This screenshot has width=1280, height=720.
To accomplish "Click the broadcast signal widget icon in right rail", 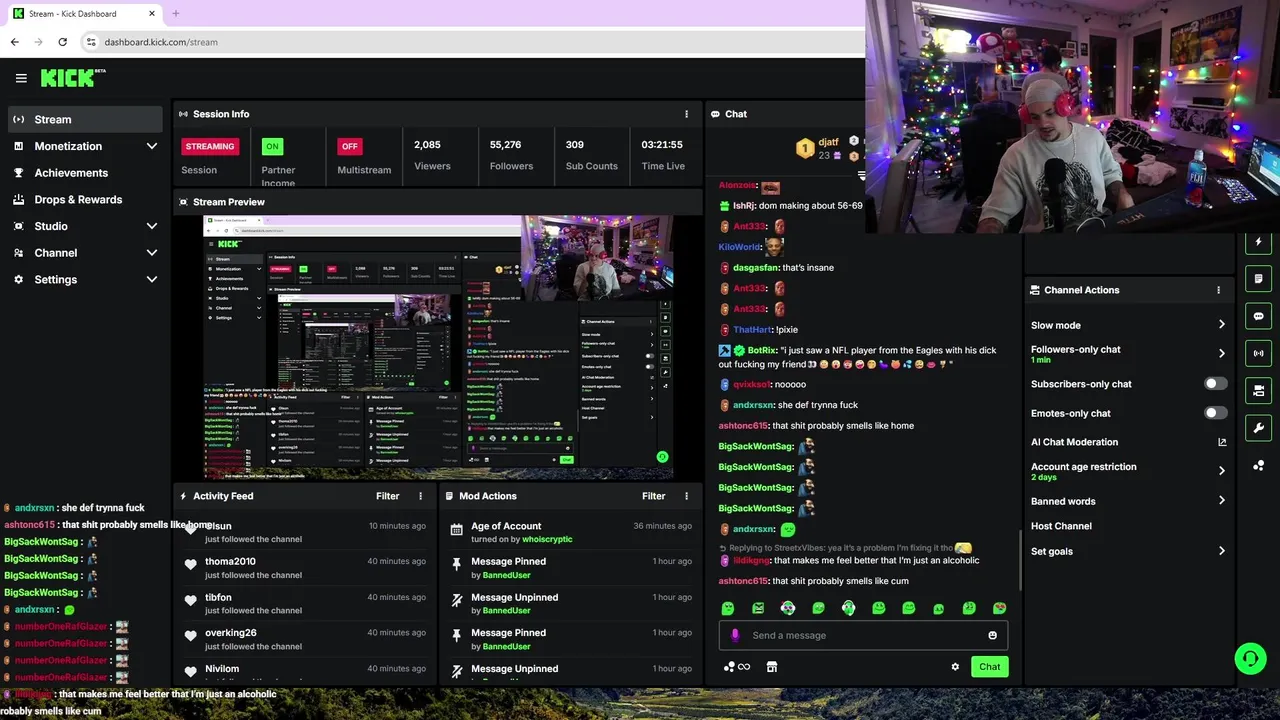I will coord(1259,353).
